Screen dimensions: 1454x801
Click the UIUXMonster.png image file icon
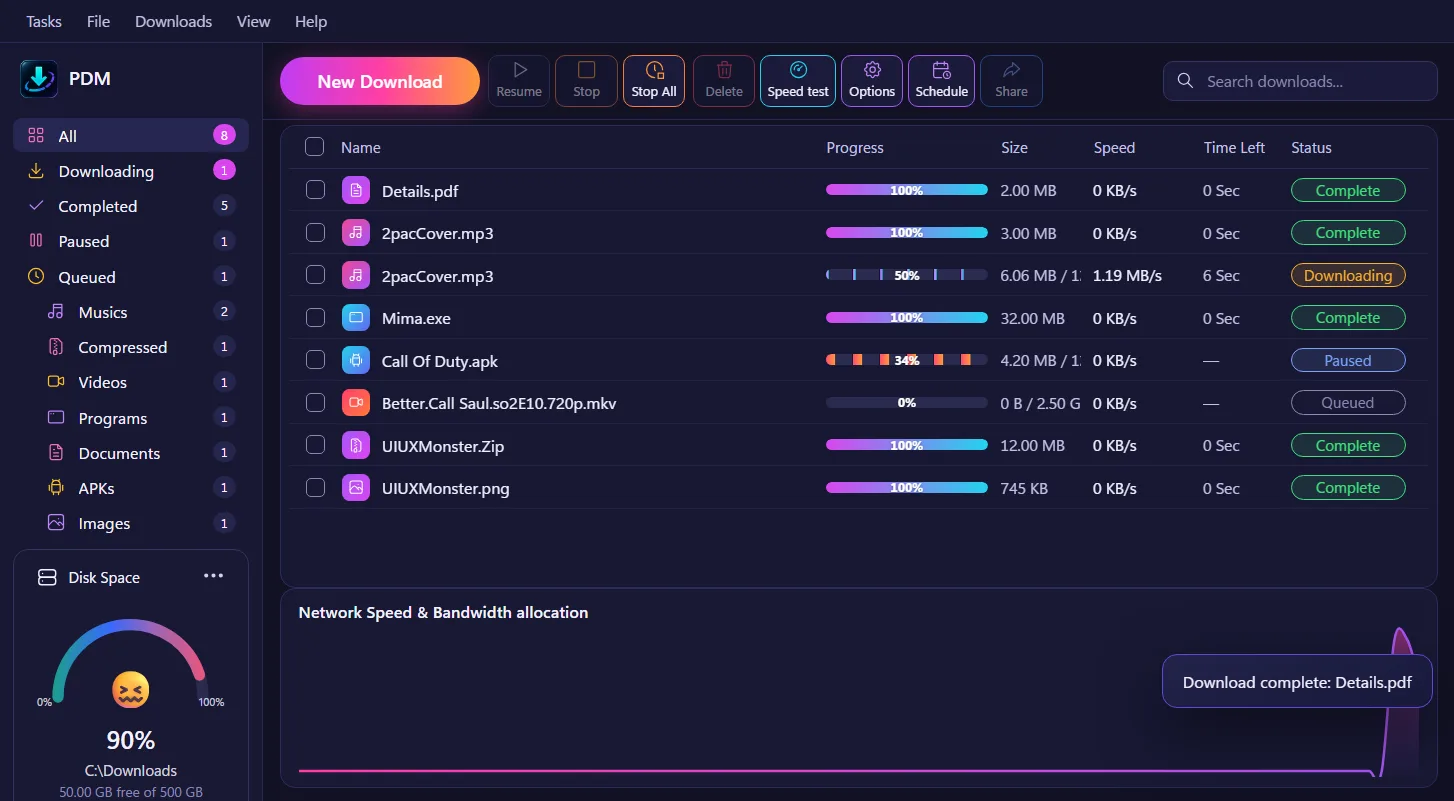(x=355, y=488)
